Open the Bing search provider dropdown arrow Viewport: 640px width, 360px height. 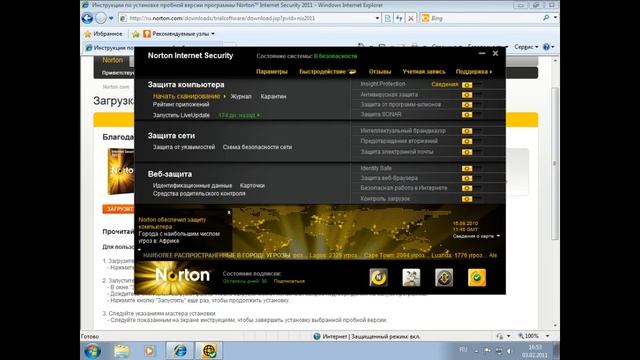point(555,18)
